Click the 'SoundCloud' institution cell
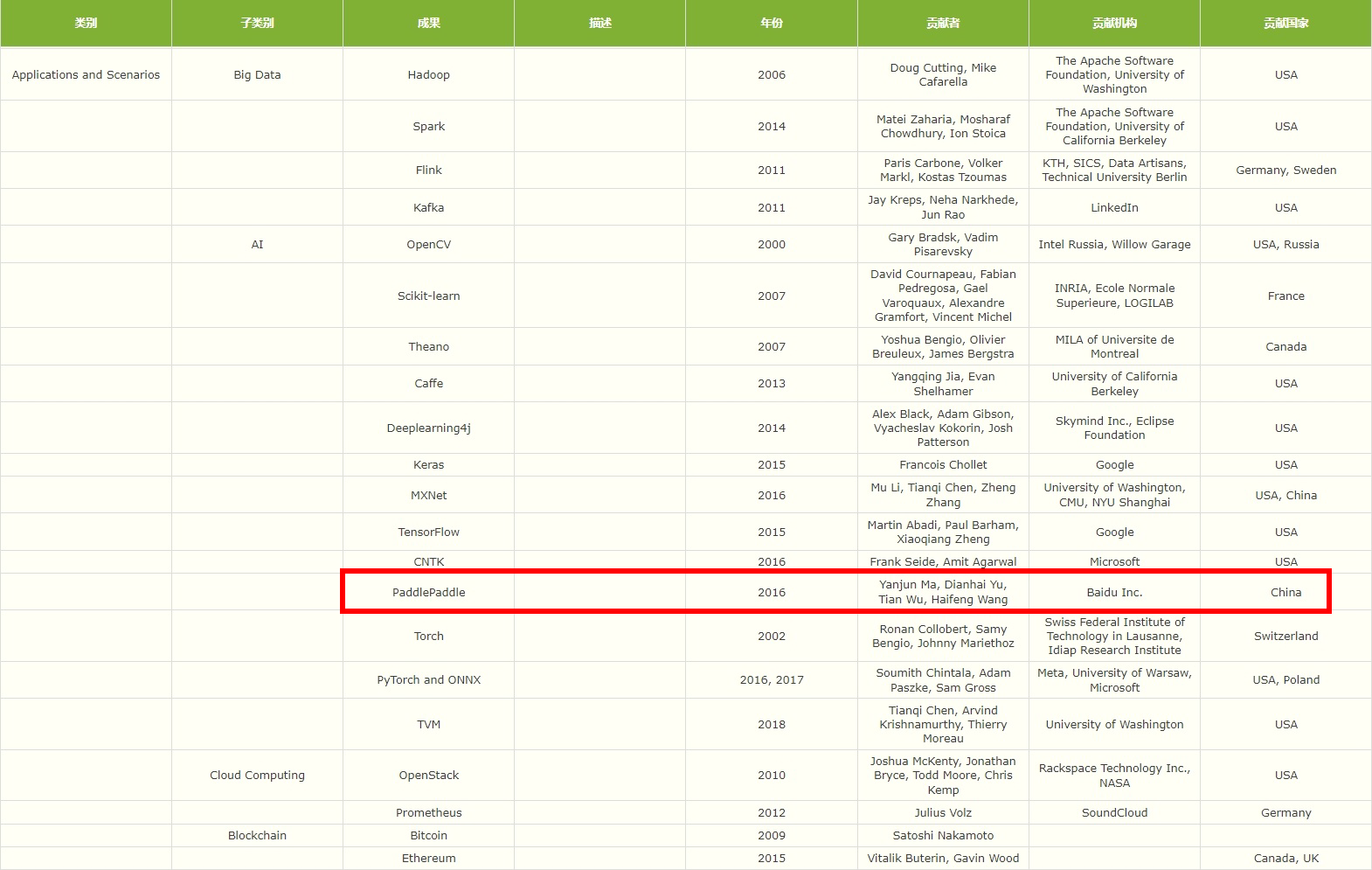 tap(1114, 812)
